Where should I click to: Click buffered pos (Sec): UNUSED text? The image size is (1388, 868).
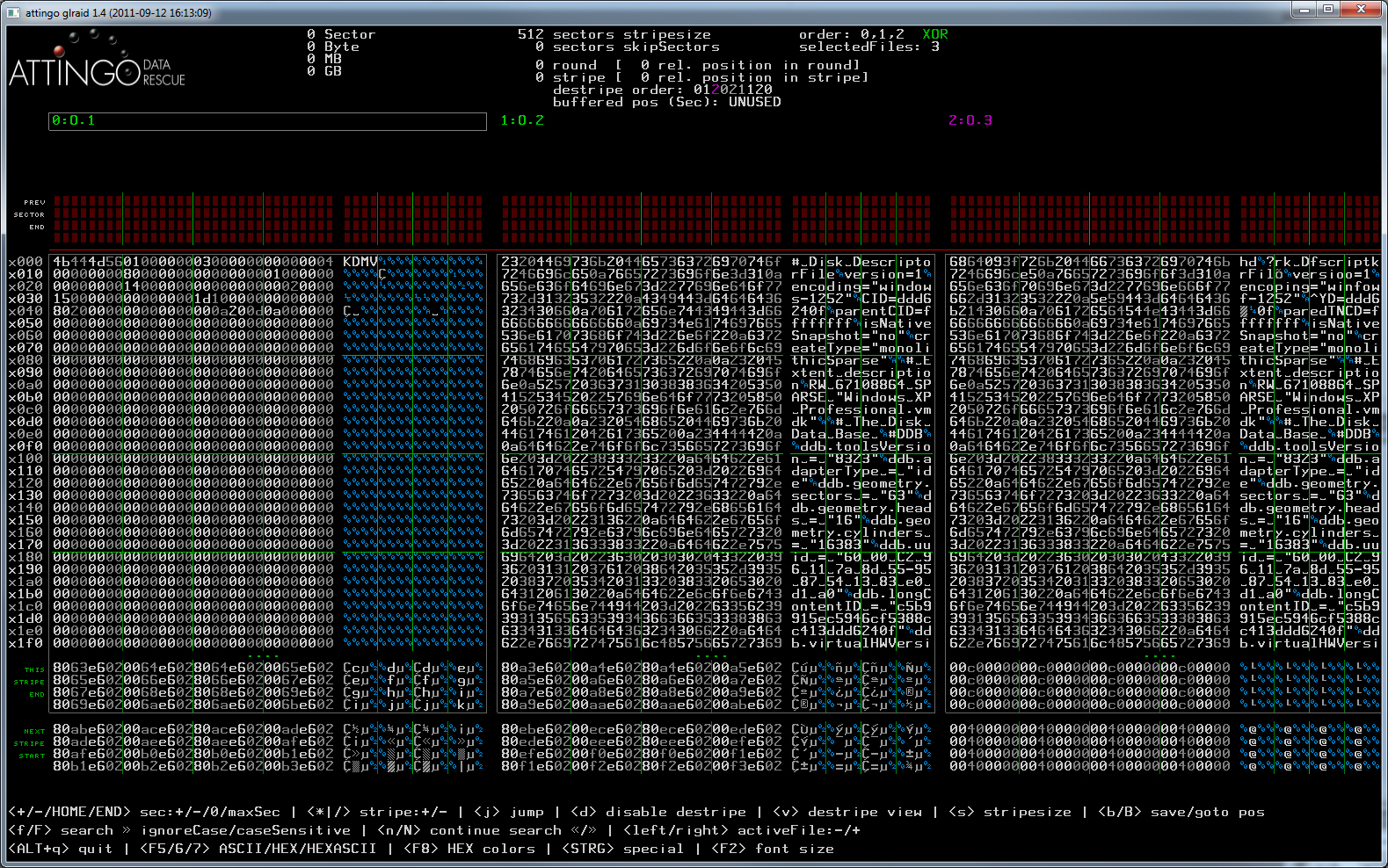click(667, 102)
